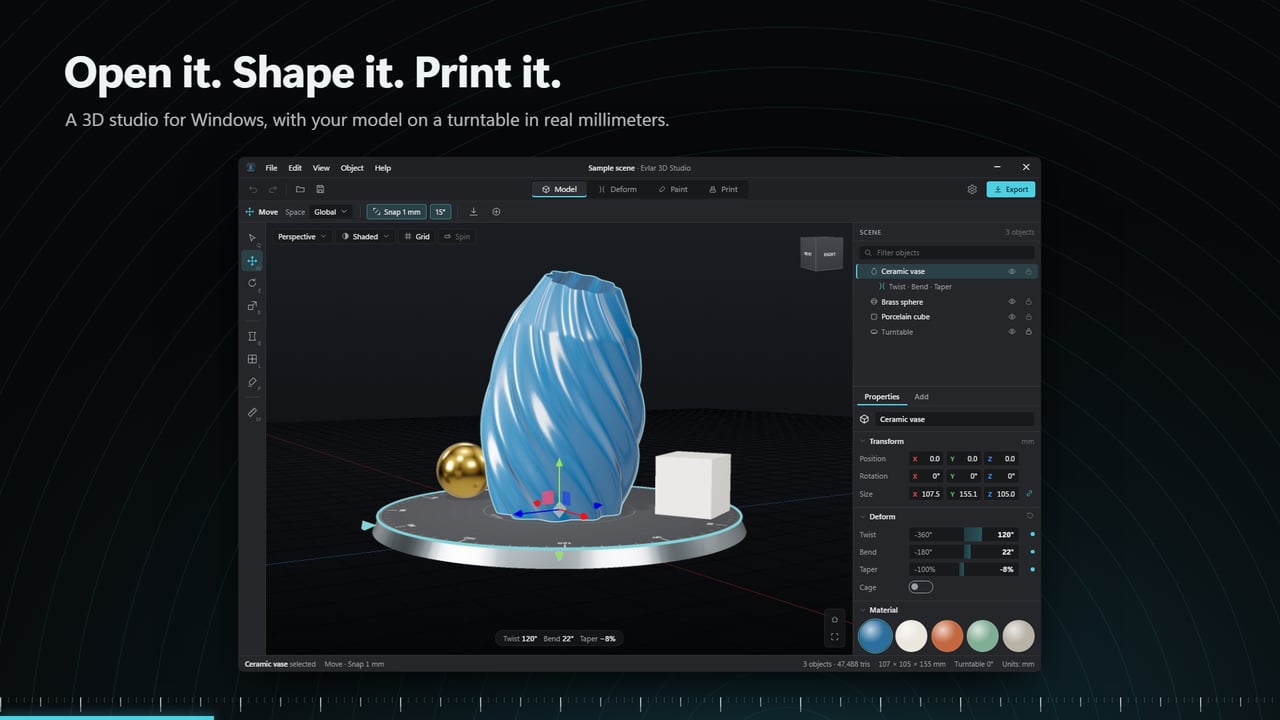The height and width of the screenshot is (720, 1280).
Task: Click the add object plus-circle icon
Action: pos(496,212)
